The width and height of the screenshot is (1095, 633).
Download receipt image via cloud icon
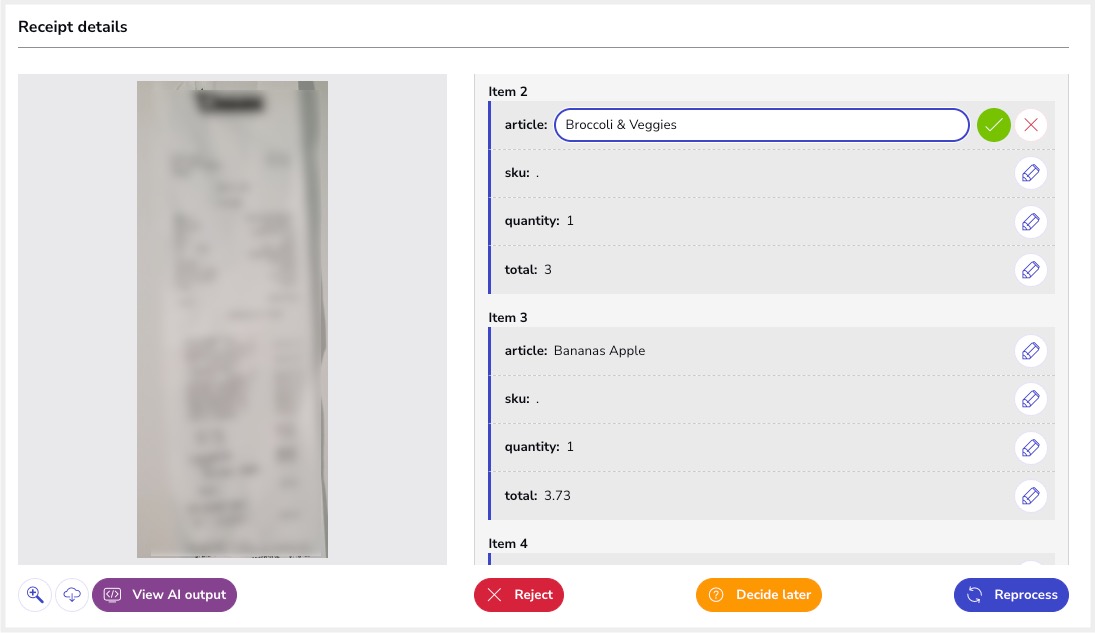72,595
